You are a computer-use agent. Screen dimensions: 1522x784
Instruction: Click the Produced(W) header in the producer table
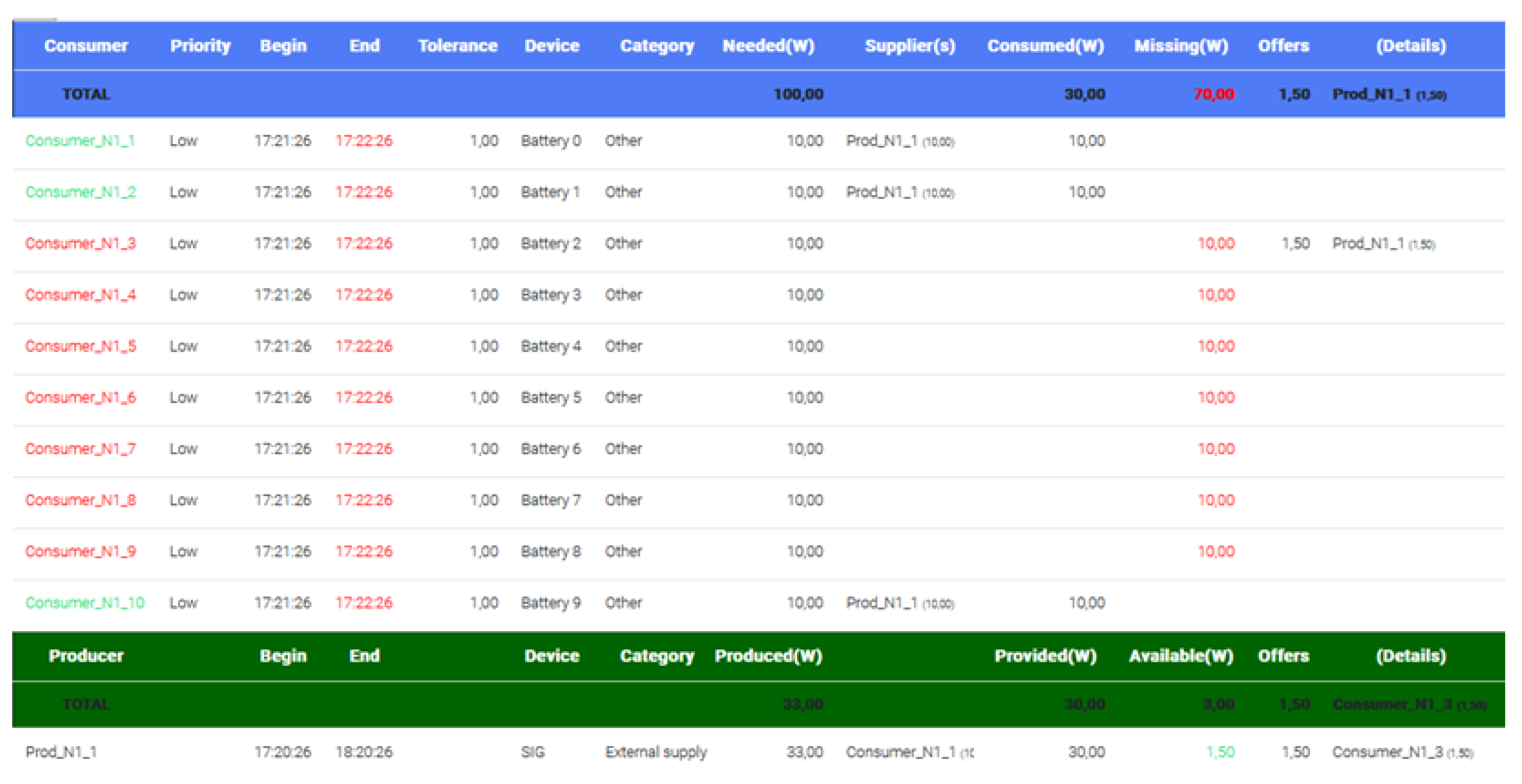point(768,655)
